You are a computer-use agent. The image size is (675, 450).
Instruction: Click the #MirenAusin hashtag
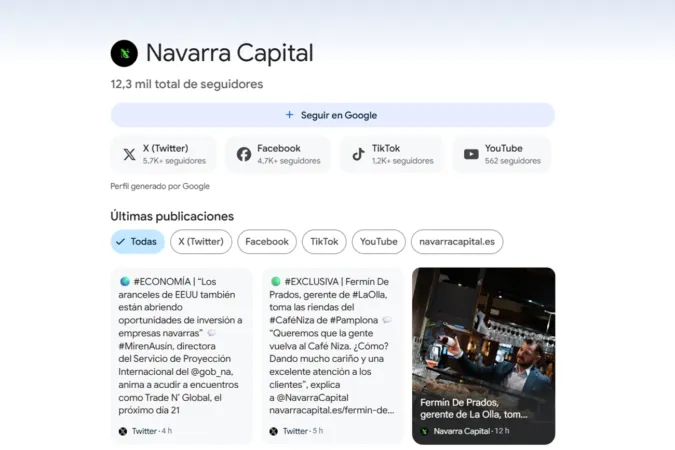(x=145, y=346)
